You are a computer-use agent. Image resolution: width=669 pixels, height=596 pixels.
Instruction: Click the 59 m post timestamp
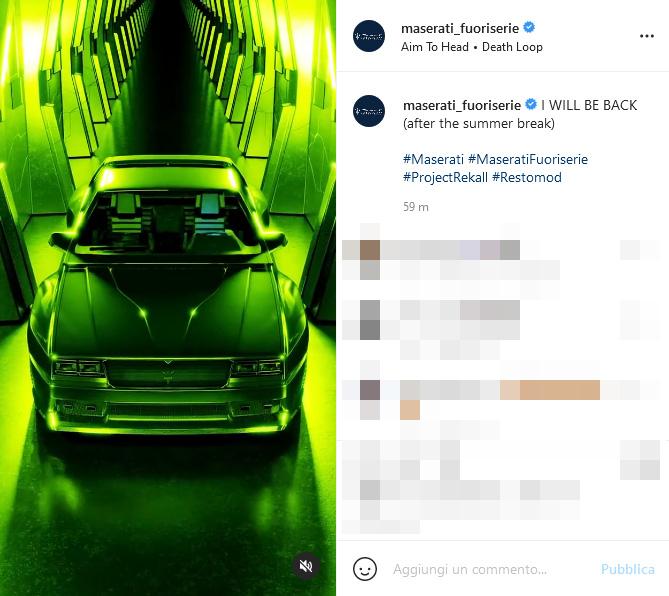[x=416, y=207]
